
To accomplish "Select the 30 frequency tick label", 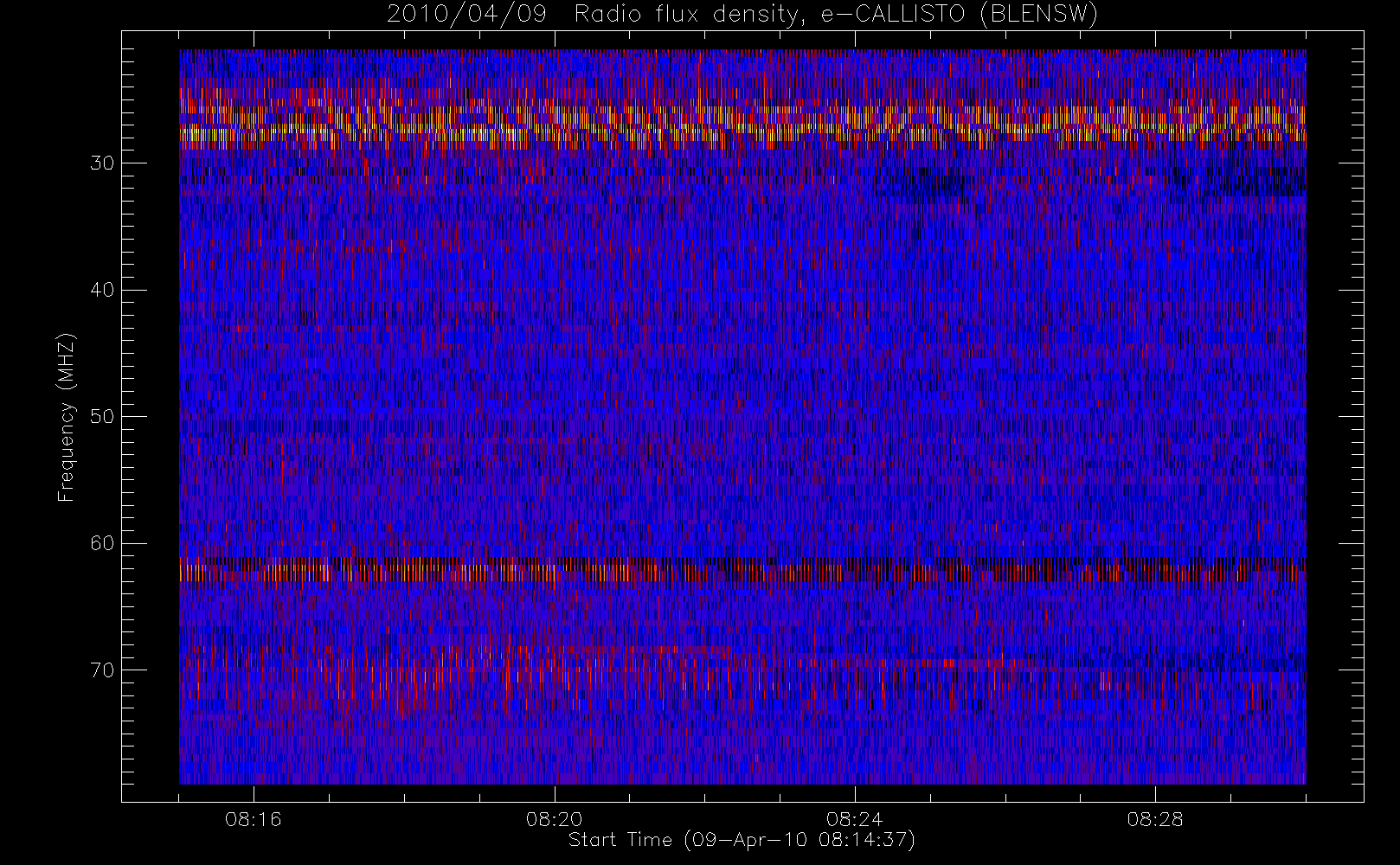I will [x=103, y=163].
